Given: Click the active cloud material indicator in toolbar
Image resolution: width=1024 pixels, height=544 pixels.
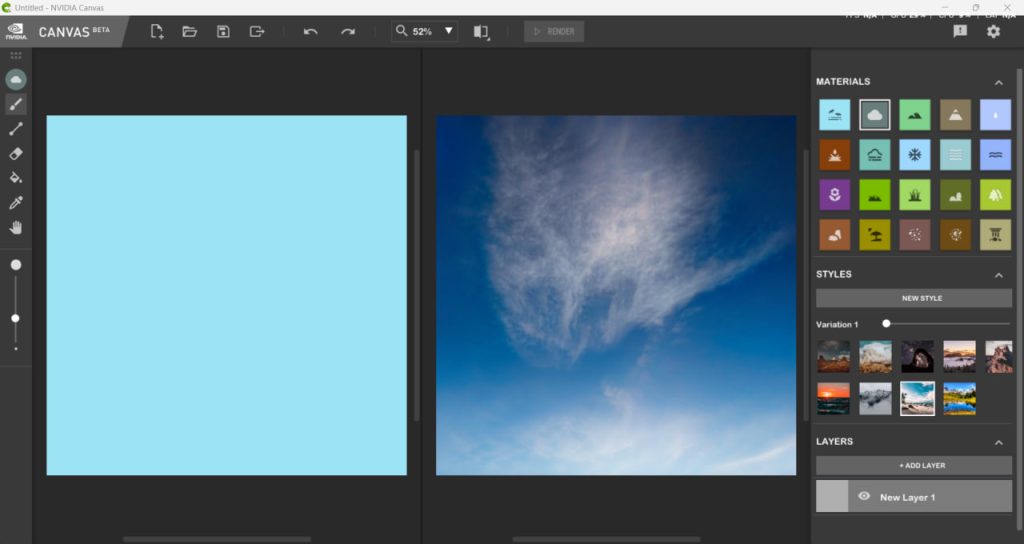Looking at the screenshot, I should 16,80.
